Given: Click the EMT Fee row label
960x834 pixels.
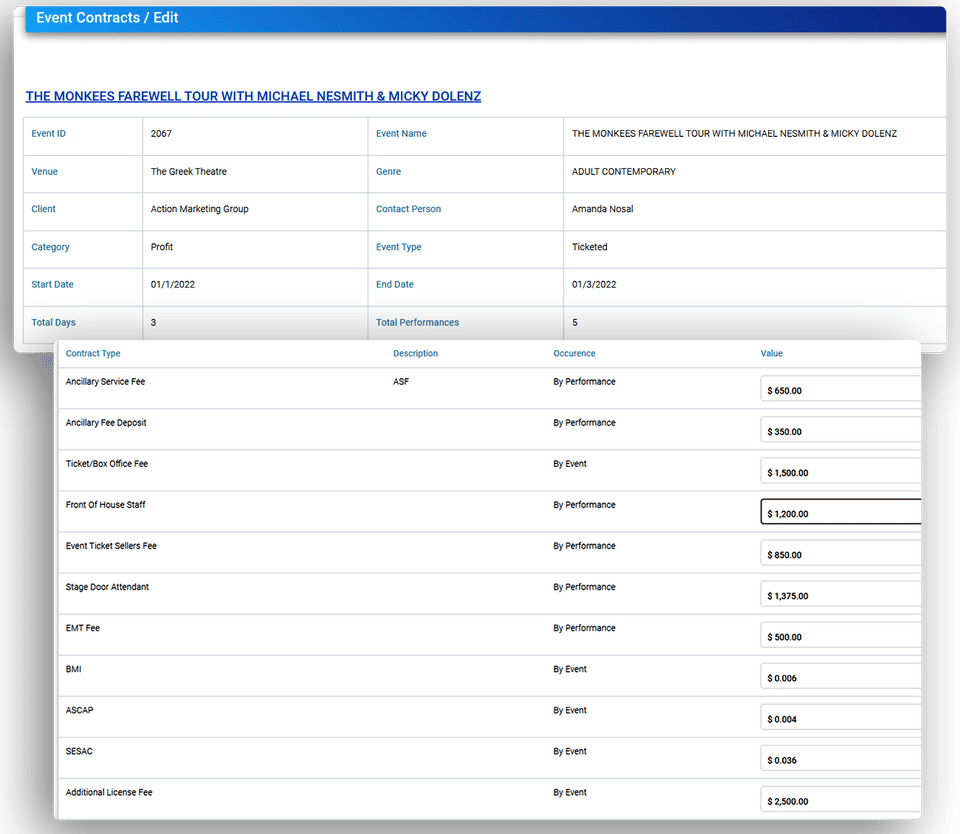Looking at the screenshot, I should pyautogui.click(x=83, y=628).
